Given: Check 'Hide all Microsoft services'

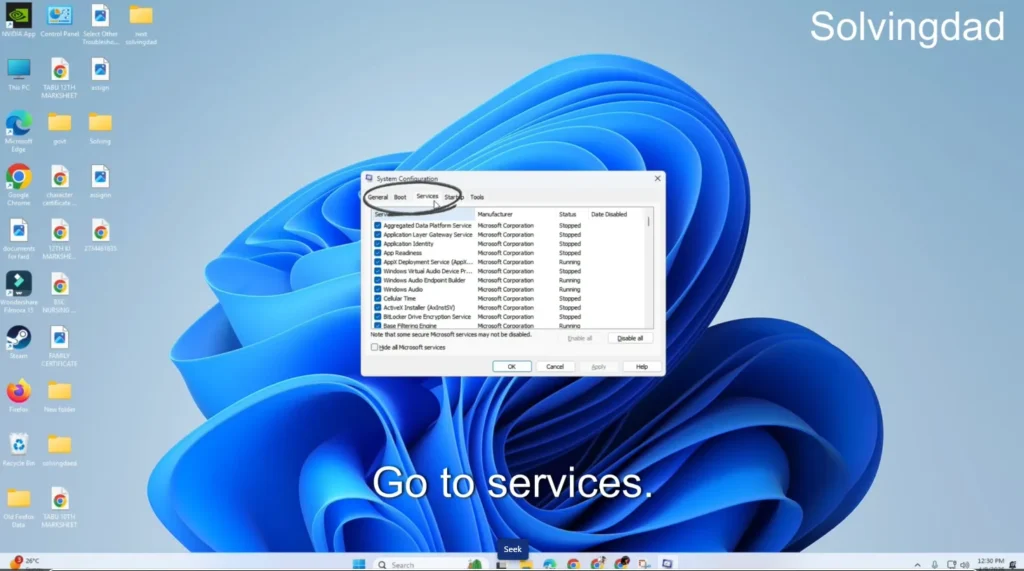Looking at the screenshot, I should tap(374, 348).
